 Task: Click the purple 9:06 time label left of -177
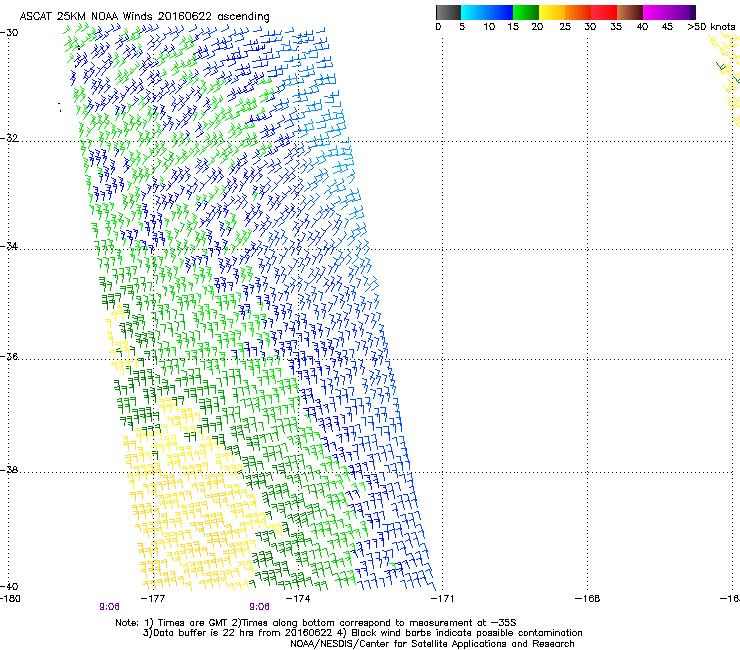pos(109,607)
